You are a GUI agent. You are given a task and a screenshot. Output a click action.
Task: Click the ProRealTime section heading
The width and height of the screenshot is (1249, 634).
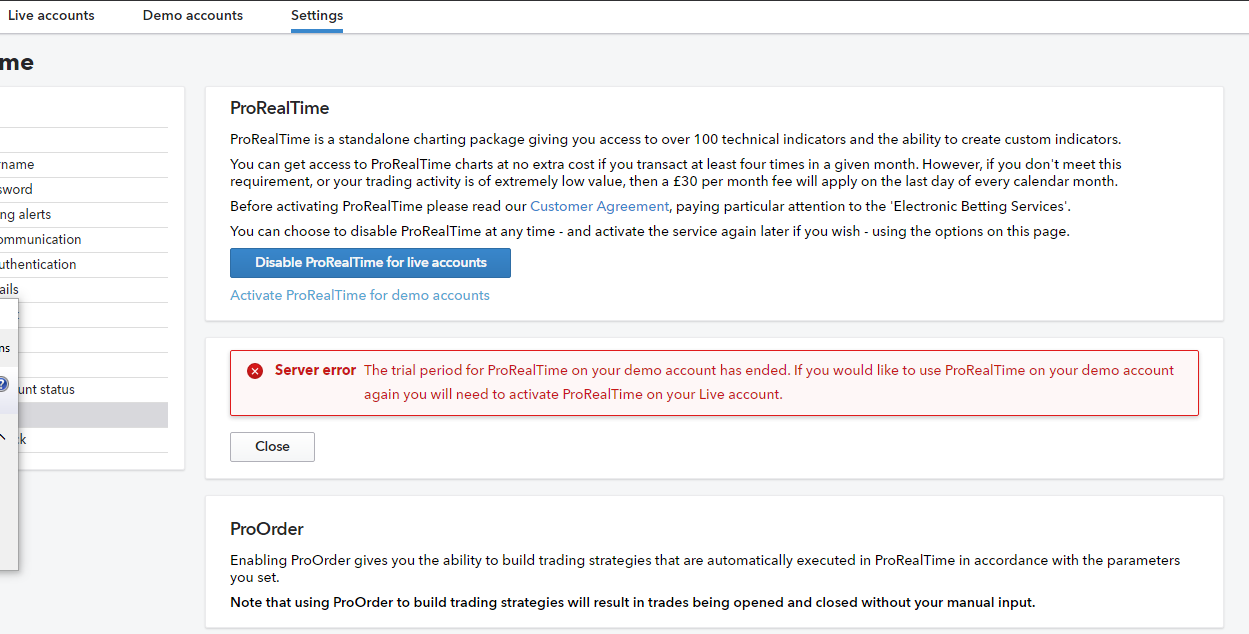[x=279, y=108]
